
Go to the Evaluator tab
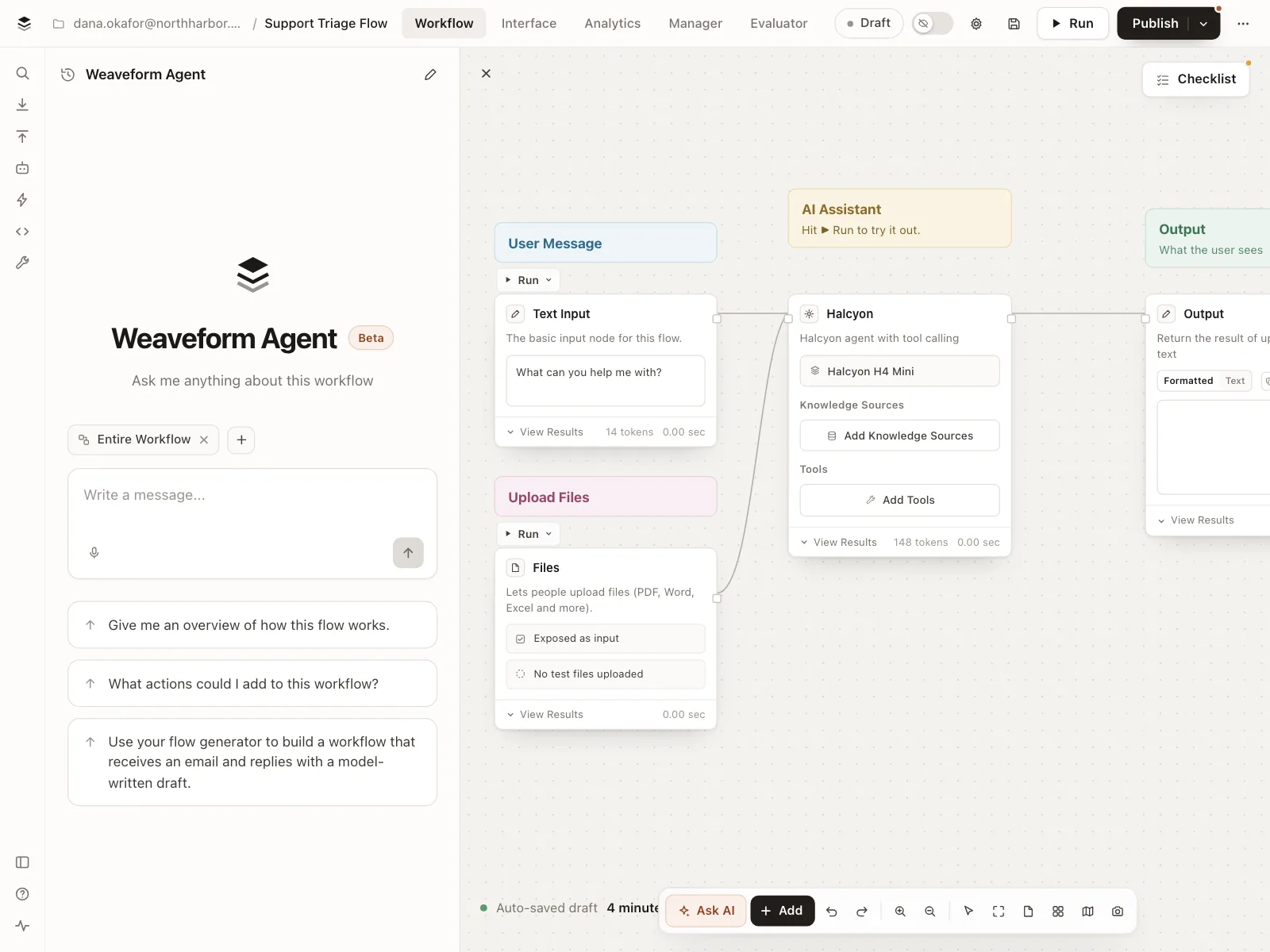pyautogui.click(x=779, y=24)
